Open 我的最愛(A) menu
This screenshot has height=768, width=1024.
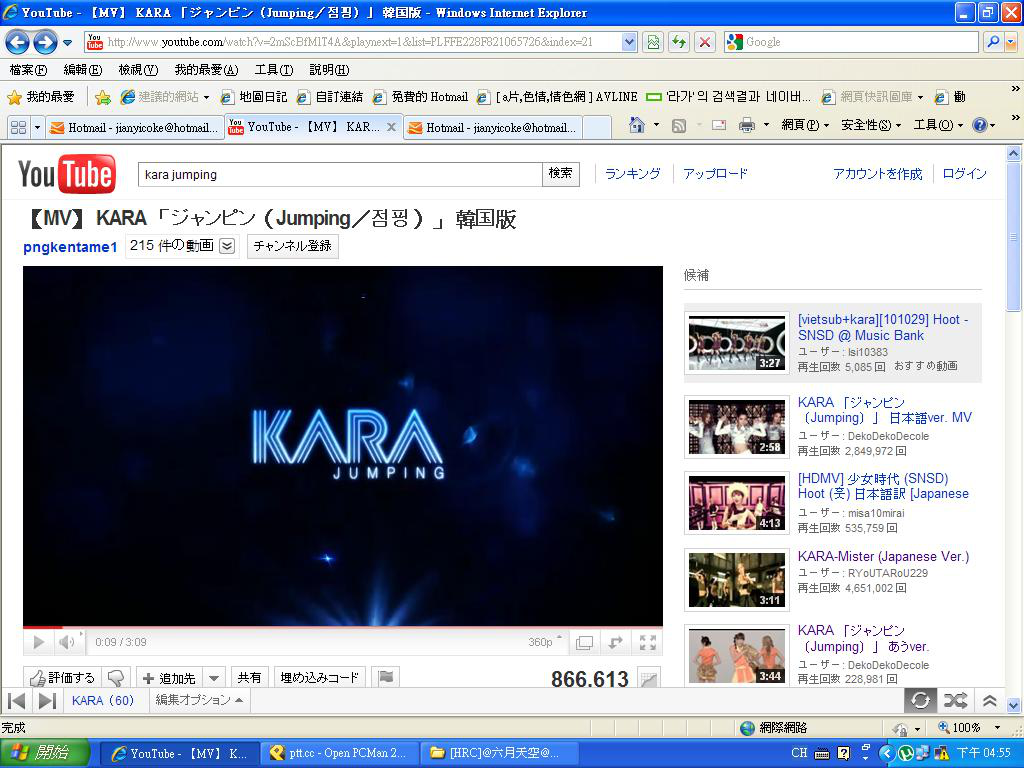206,70
